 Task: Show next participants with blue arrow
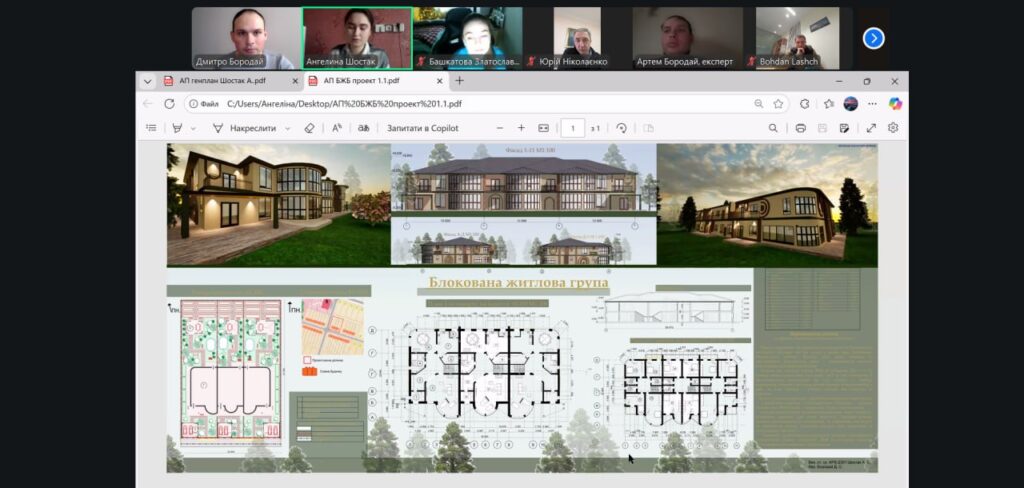click(x=873, y=38)
